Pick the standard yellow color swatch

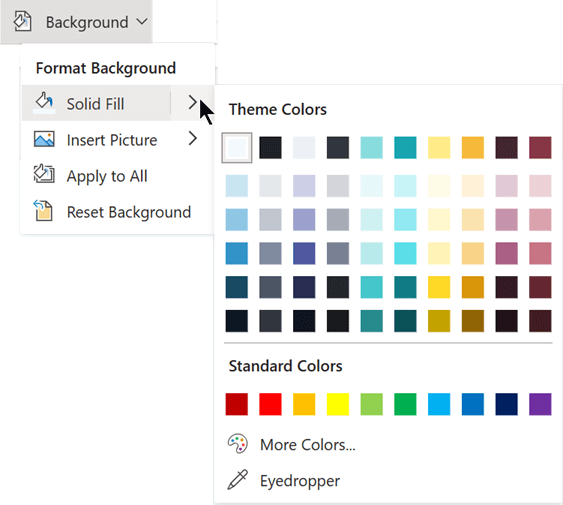(x=338, y=404)
